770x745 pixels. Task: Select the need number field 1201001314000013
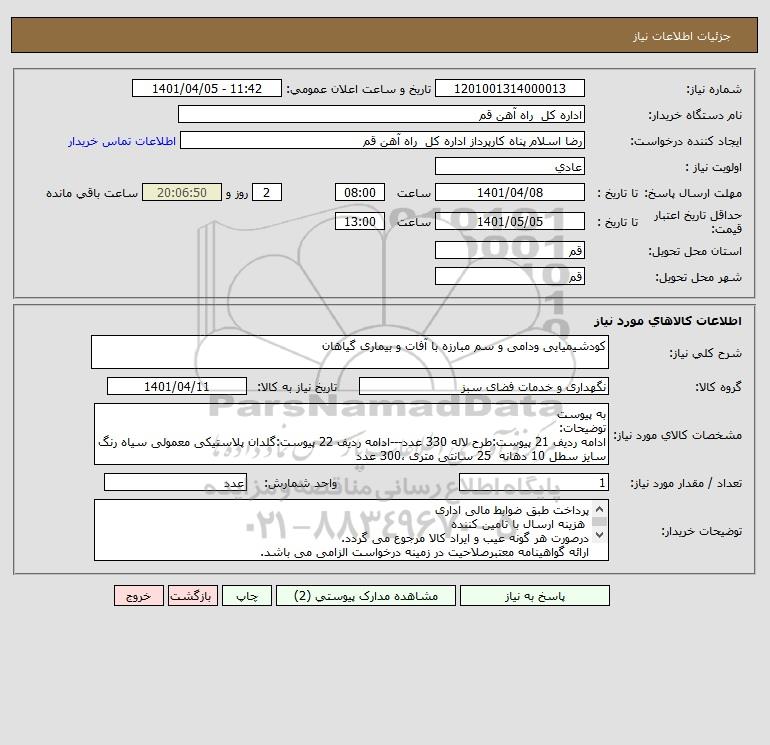click(x=510, y=88)
